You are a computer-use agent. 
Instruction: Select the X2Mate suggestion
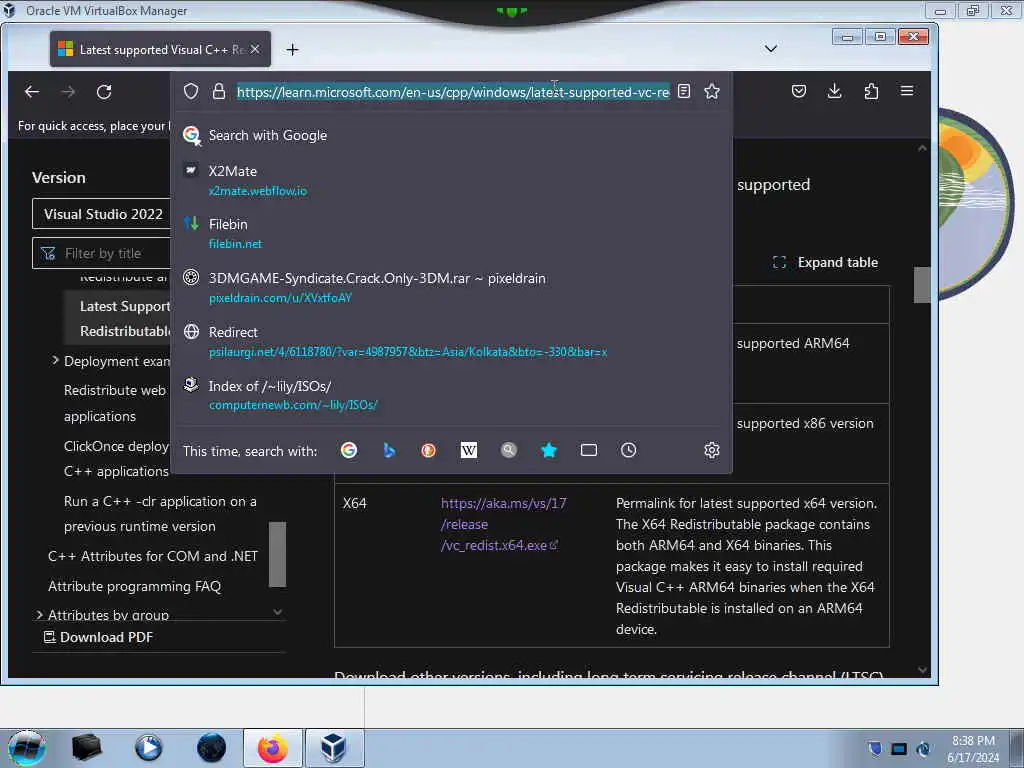pyautogui.click(x=452, y=180)
